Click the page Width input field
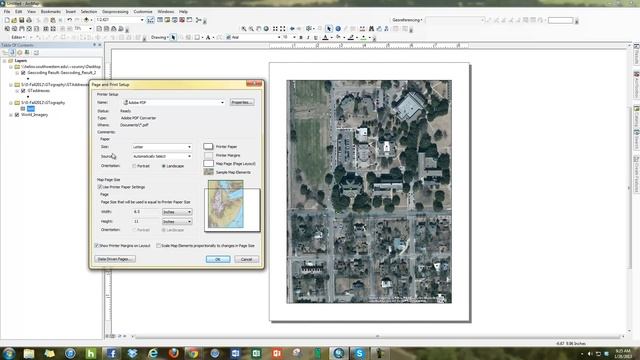Screen dimensions: 640x360 tap(146, 212)
